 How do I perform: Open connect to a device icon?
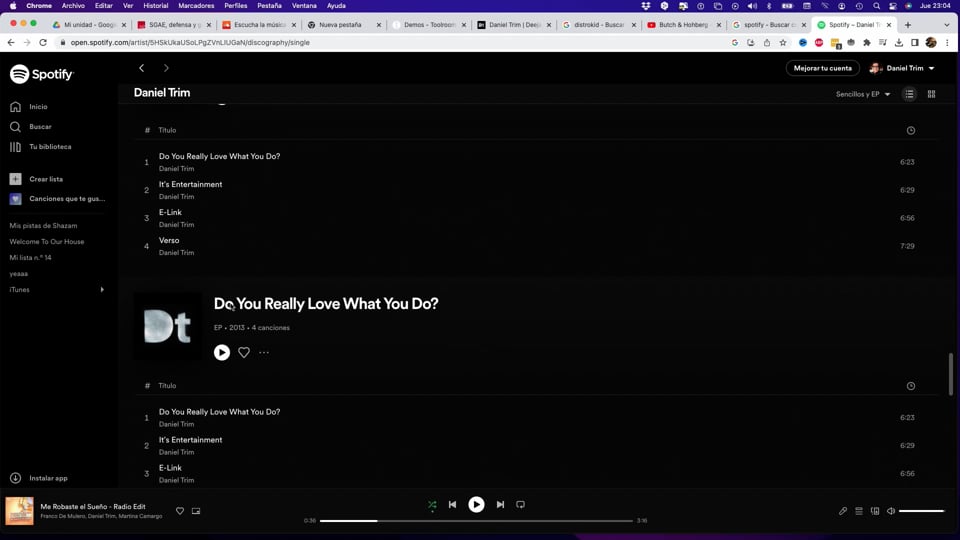[875, 511]
